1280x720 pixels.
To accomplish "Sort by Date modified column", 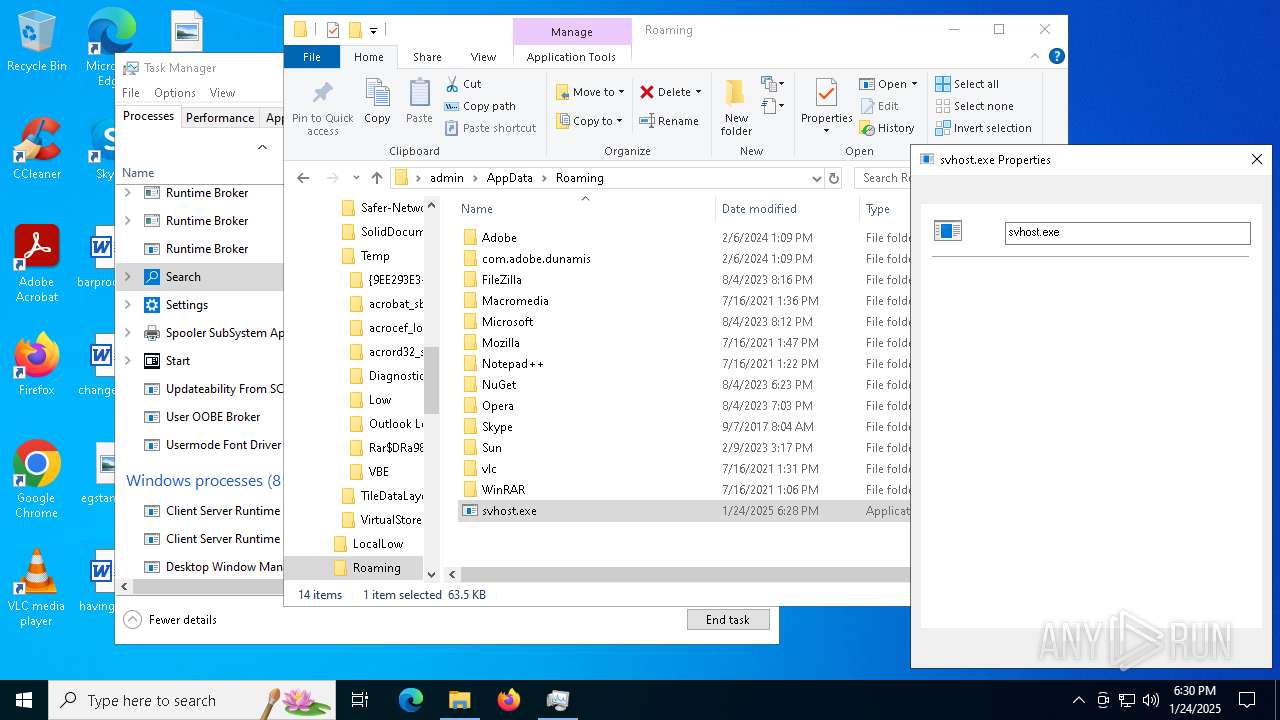I will tap(759, 209).
